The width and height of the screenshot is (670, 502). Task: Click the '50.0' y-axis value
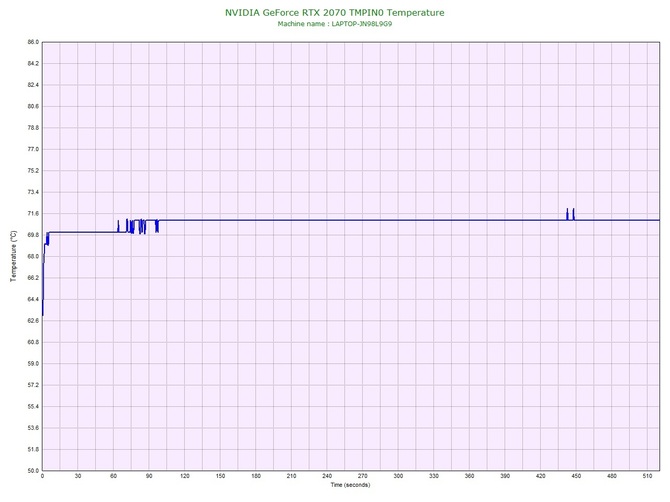[x=33, y=470]
